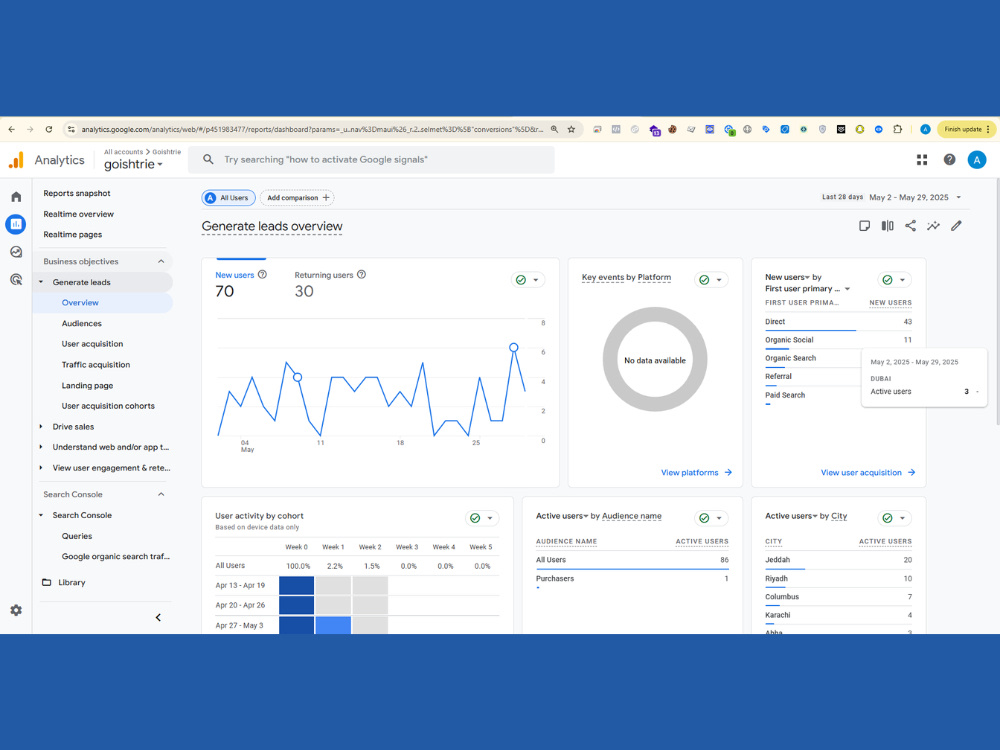Open data quality dropdown on Key events card
Viewport: 1000px width, 750px height.
tap(711, 280)
